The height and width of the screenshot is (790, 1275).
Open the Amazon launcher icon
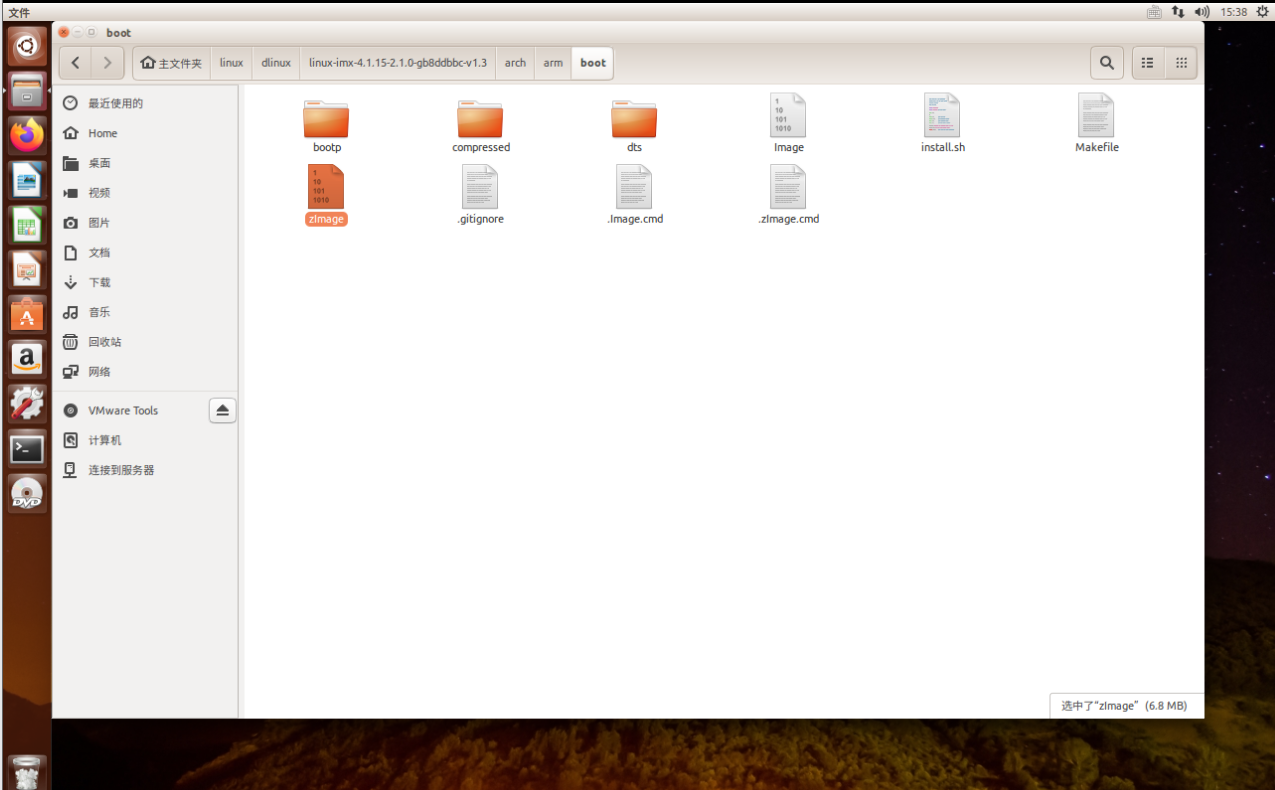tap(26, 358)
